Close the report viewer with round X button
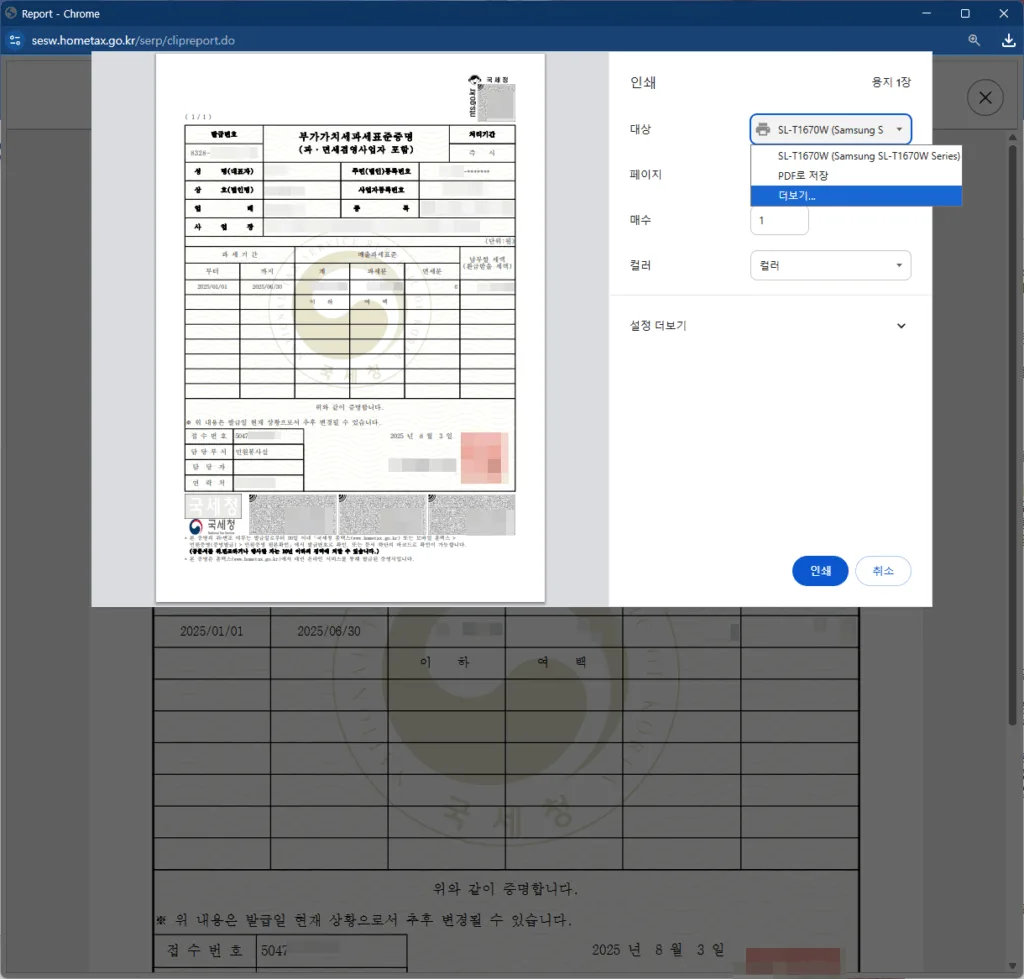The image size is (1024, 979). [985, 98]
